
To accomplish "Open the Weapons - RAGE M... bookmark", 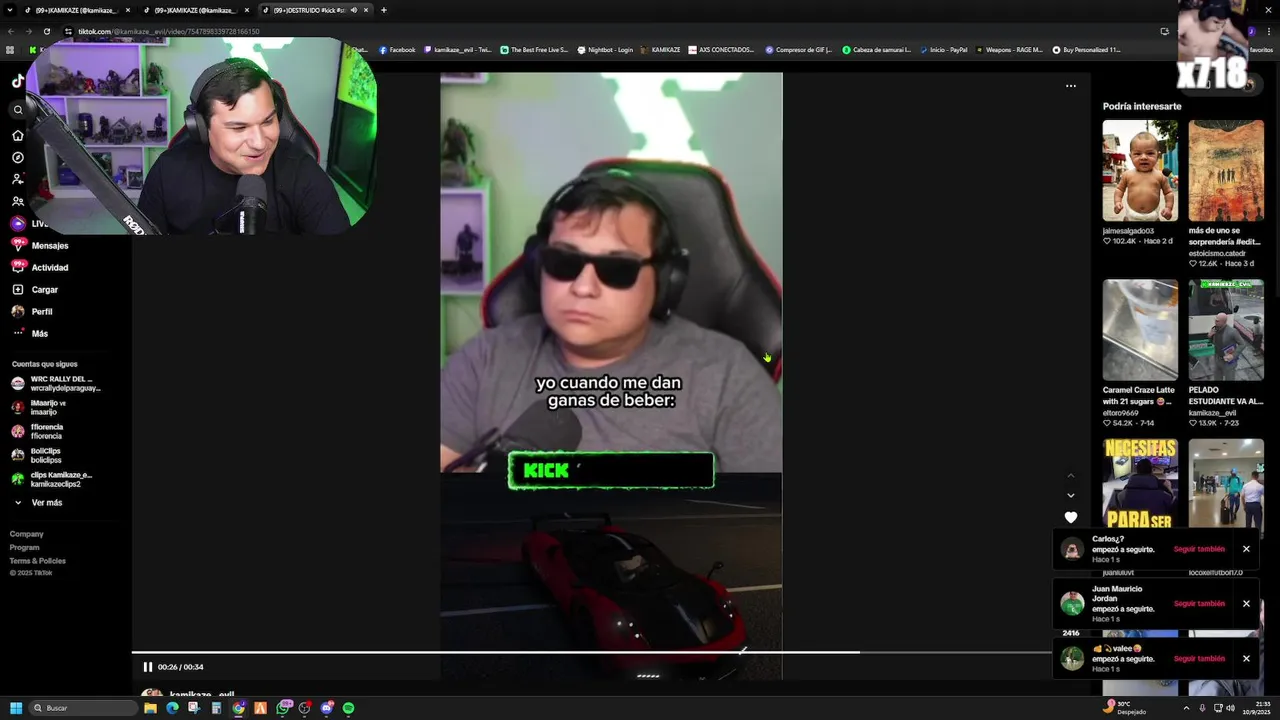I will point(1009,50).
